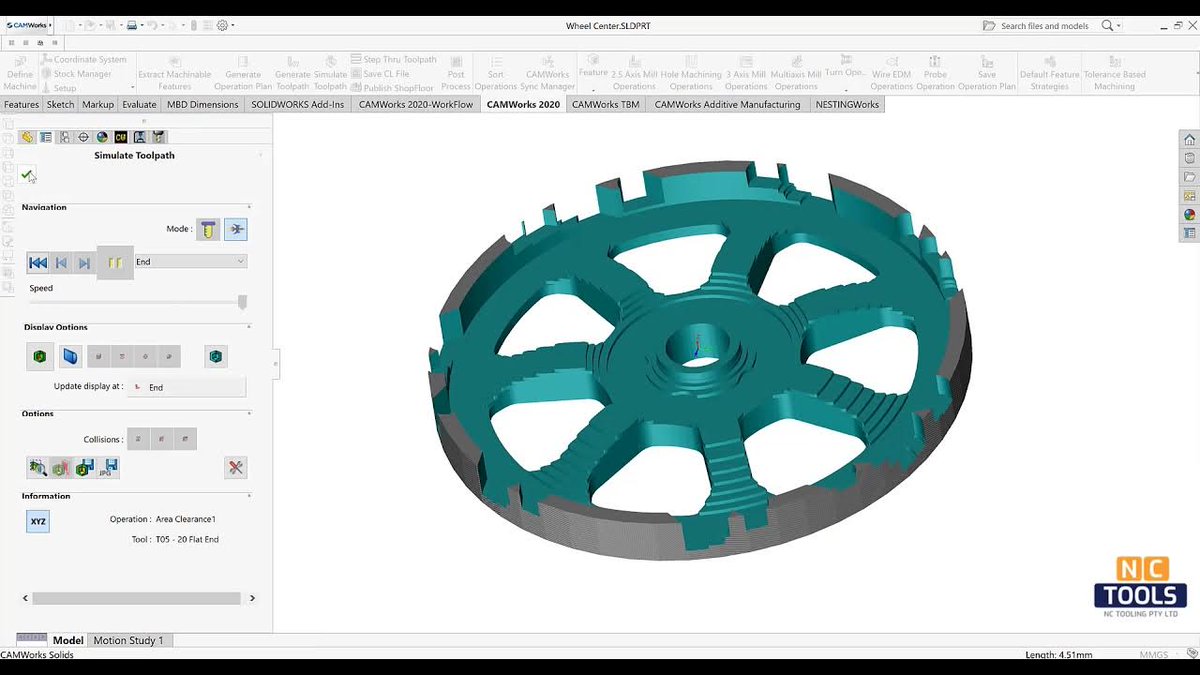The height and width of the screenshot is (675, 1200).
Task: Save simulation image as JPG
Action: [x=109, y=467]
